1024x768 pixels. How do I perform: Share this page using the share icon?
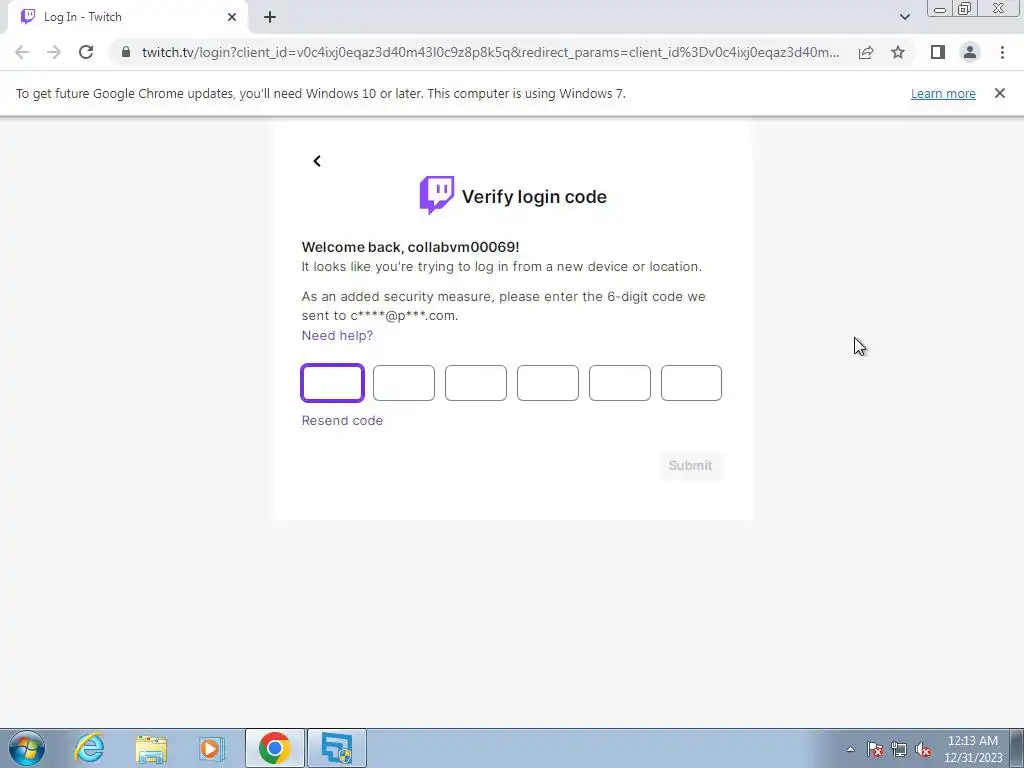pyautogui.click(x=866, y=52)
